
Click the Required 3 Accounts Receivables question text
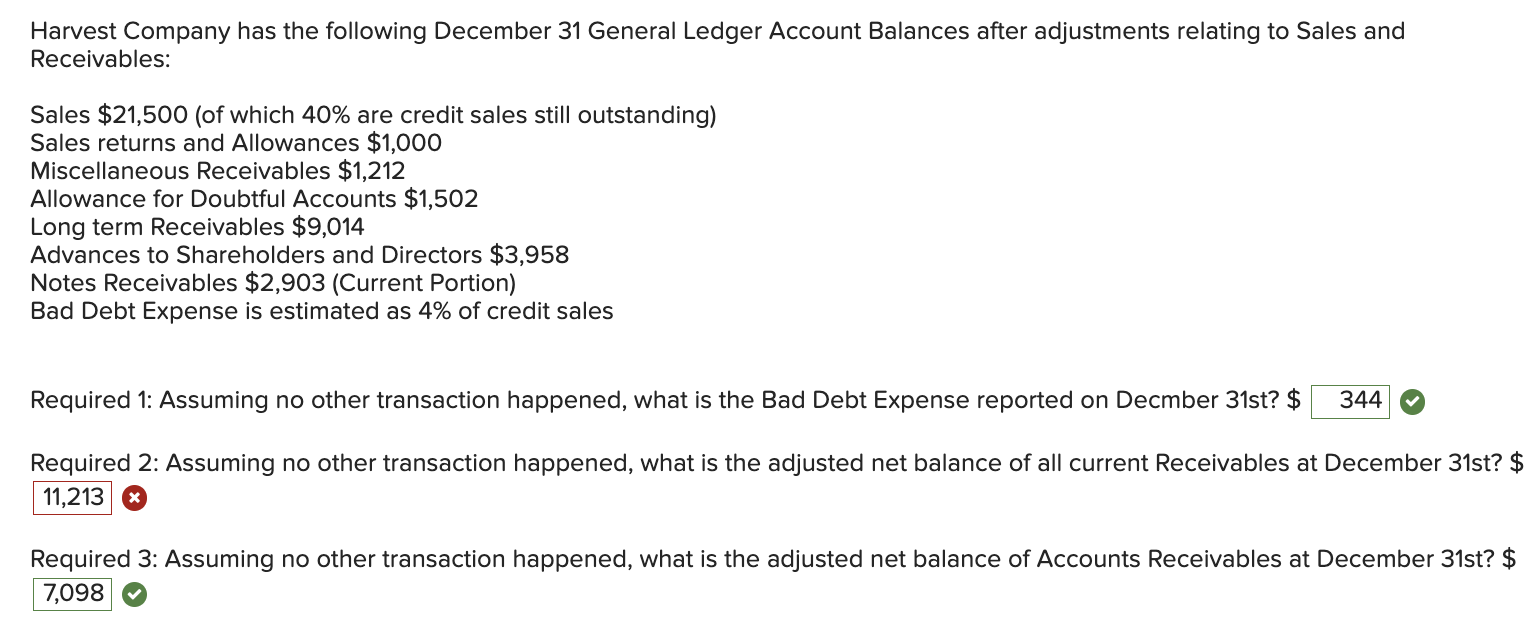pyautogui.click(x=770, y=560)
